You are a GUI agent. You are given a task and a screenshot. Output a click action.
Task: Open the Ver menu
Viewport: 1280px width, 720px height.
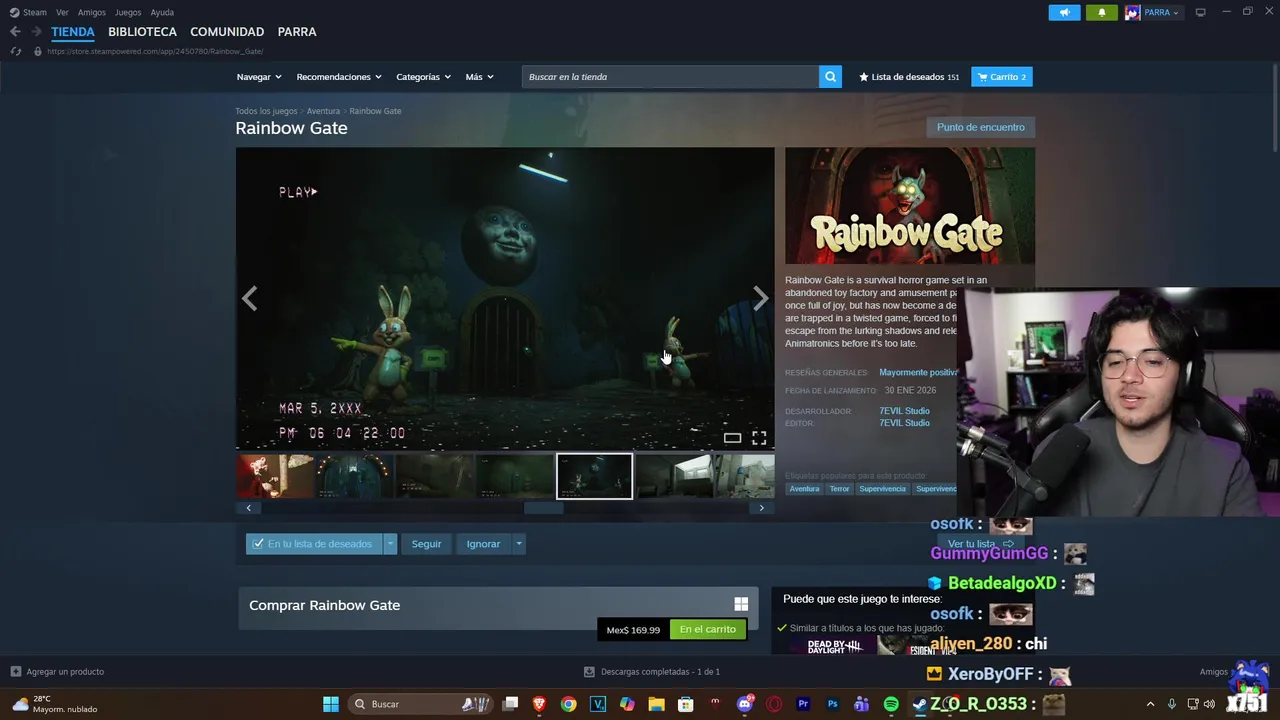tap(63, 12)
